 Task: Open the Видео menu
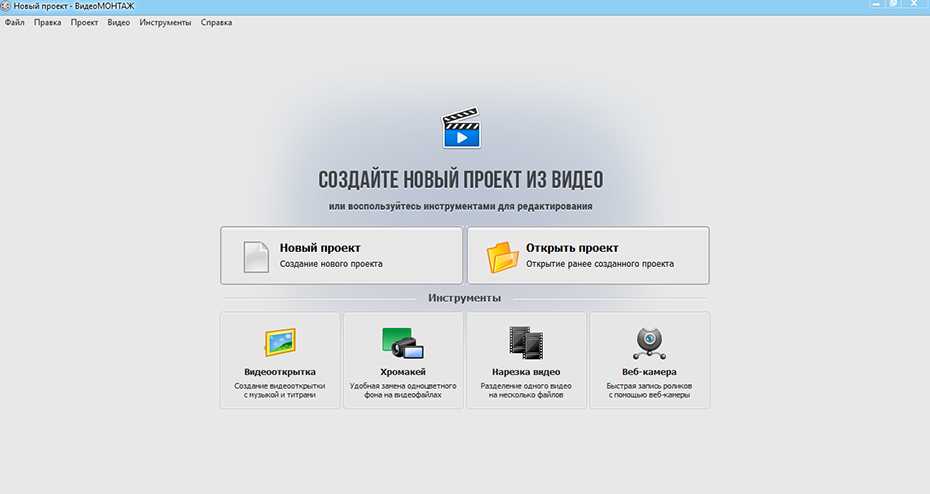[118, 22]
